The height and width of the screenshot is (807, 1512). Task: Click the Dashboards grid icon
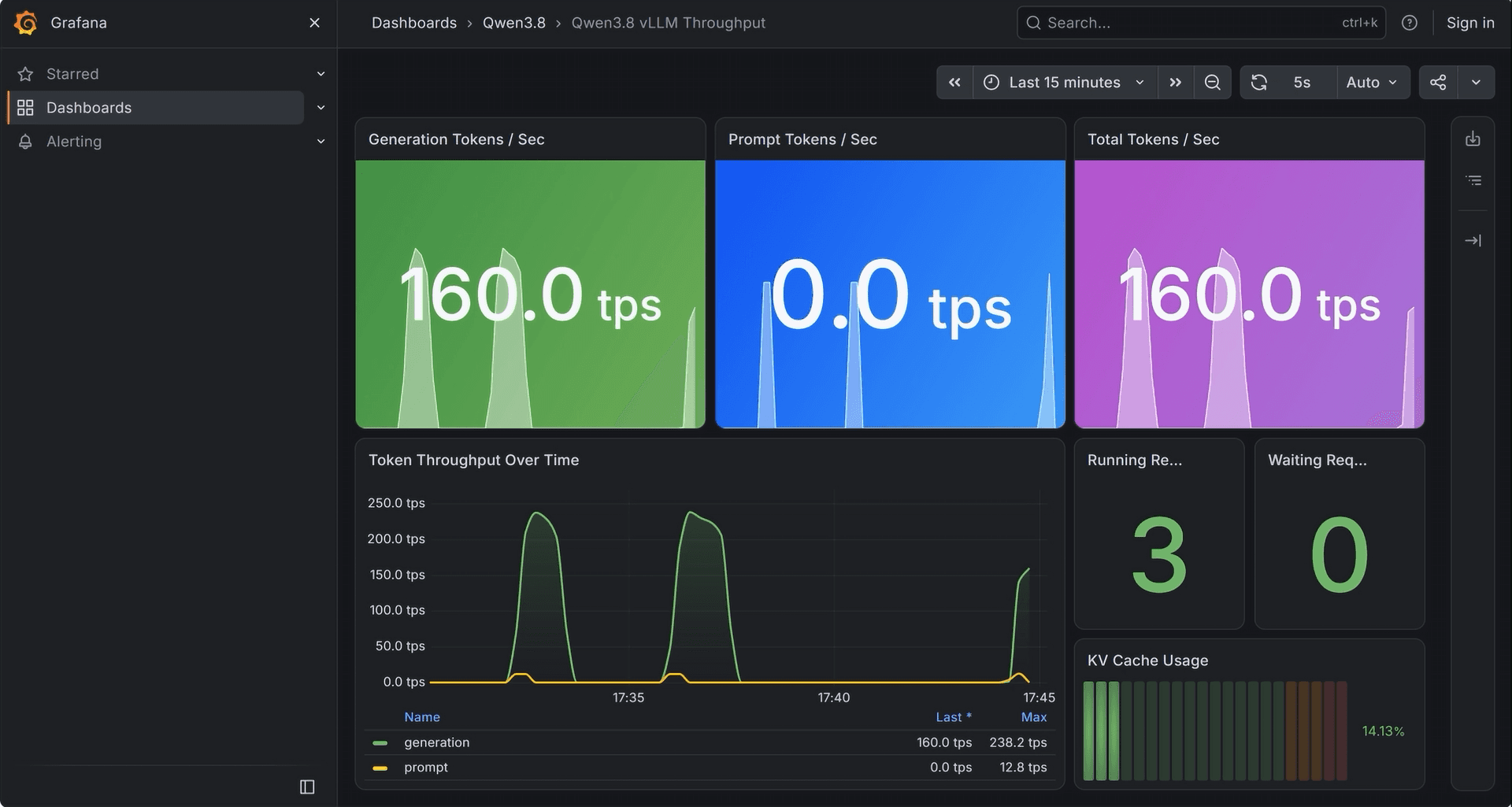click(x=25, y=108)
